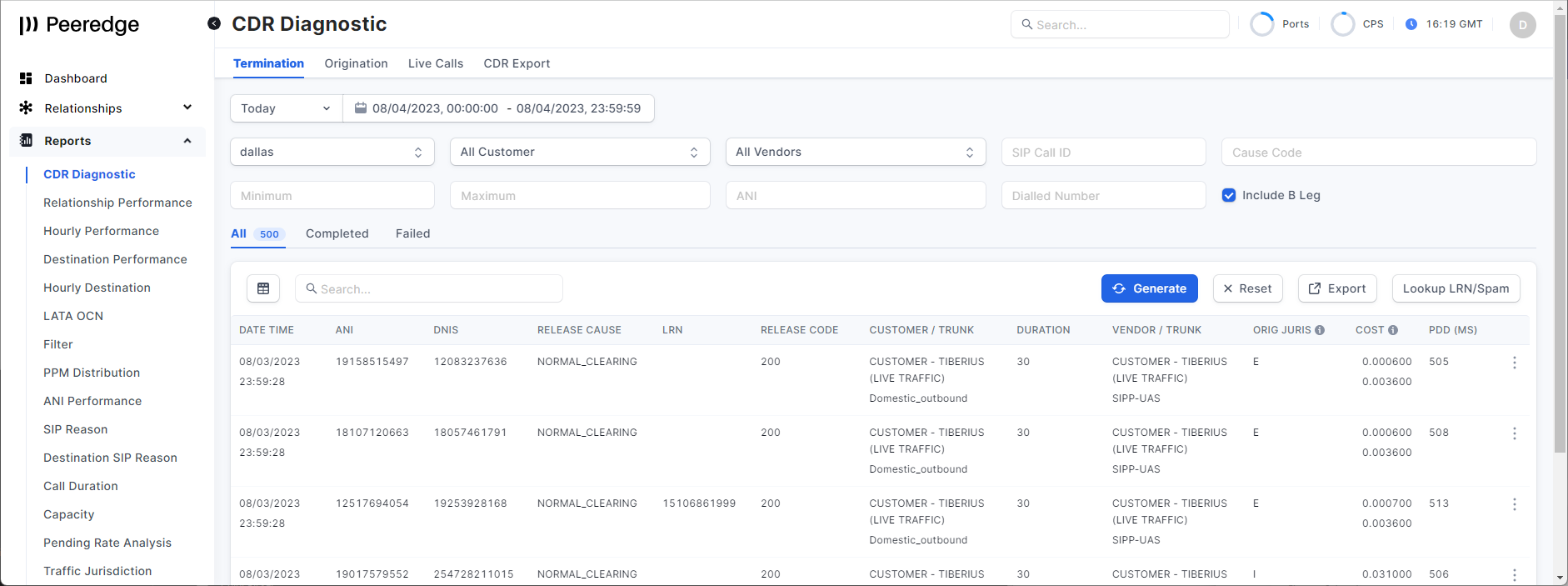1568x586 pixels.
Task: Open Destination Performance report
Action: (115, 259)
